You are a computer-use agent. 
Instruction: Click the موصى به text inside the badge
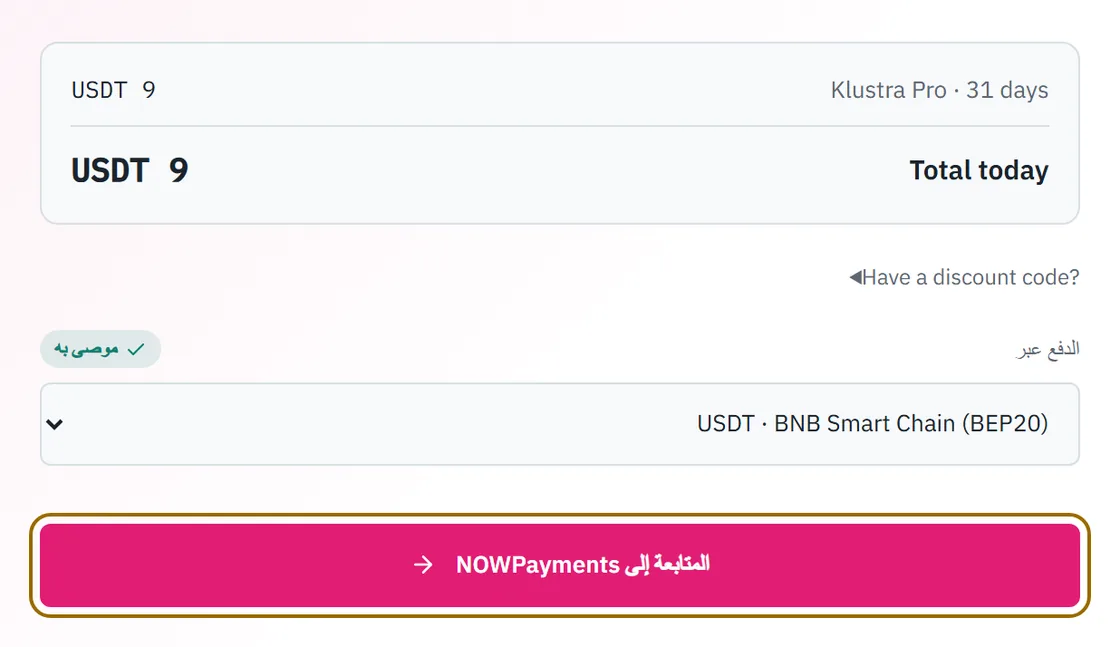pos(86,349)
